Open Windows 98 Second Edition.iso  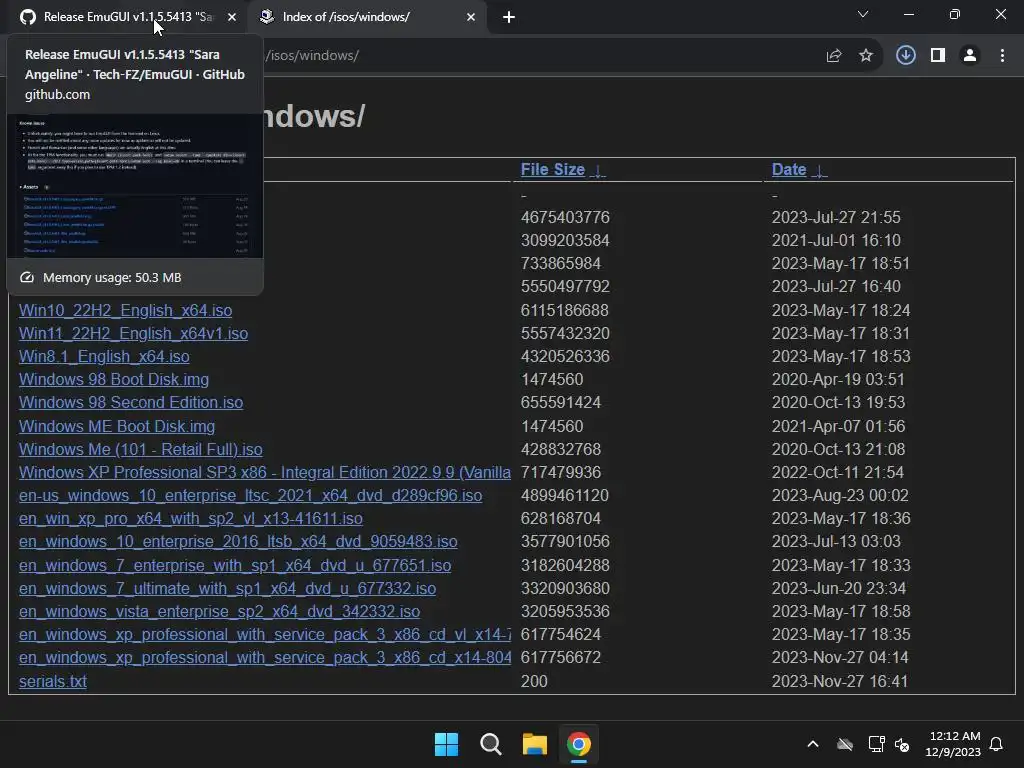(131, 402)
